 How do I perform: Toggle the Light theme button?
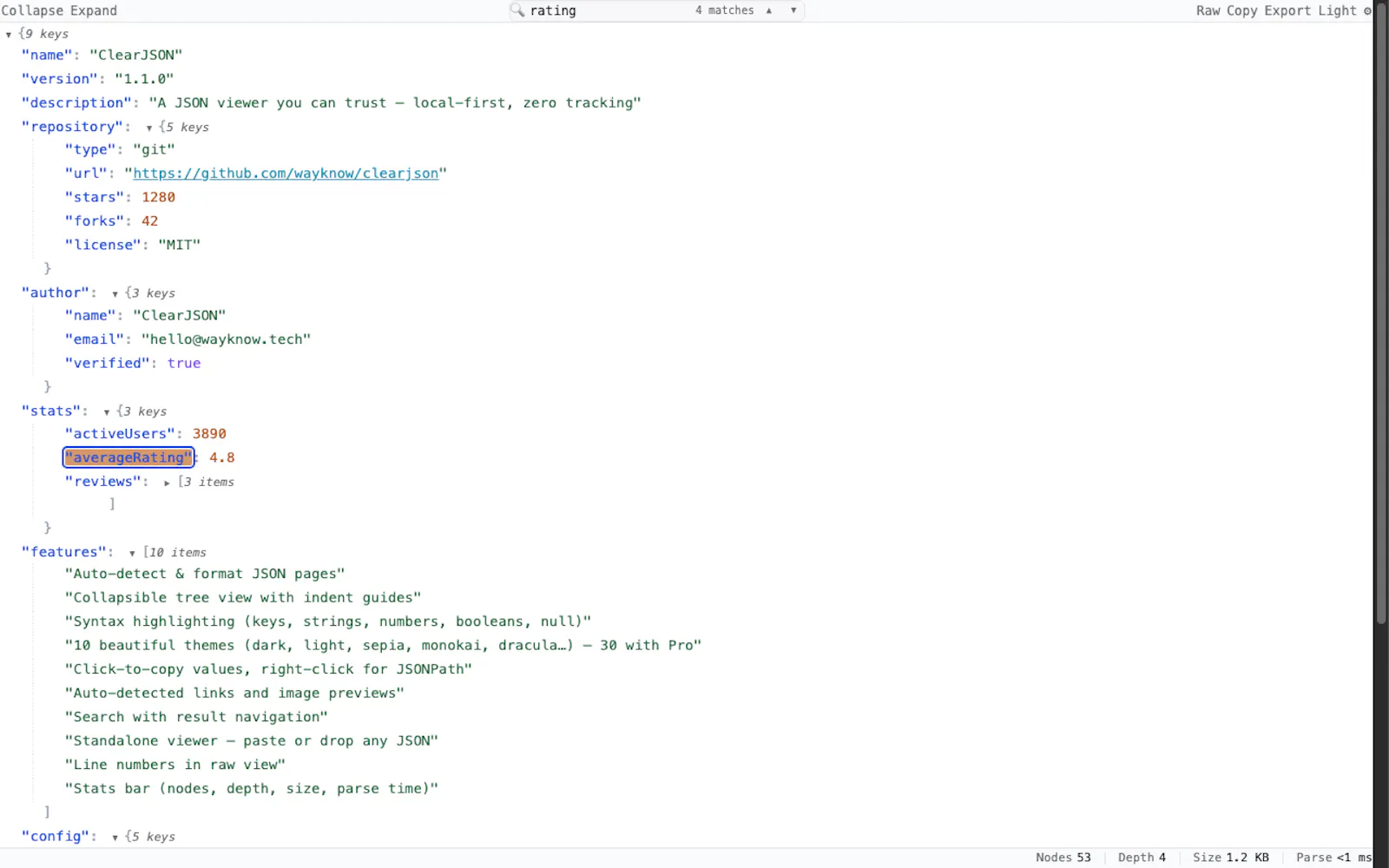click(1337, 10)
